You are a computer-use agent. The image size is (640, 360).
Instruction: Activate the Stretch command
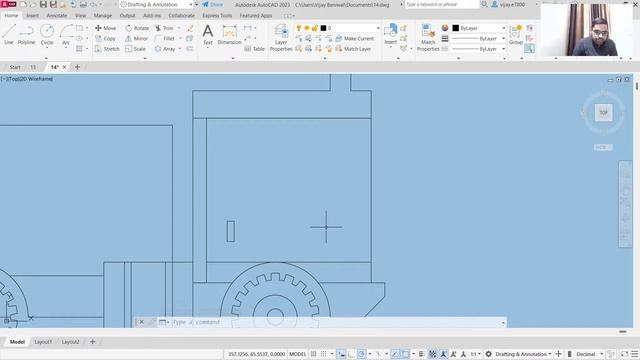[x=107, y=49]
